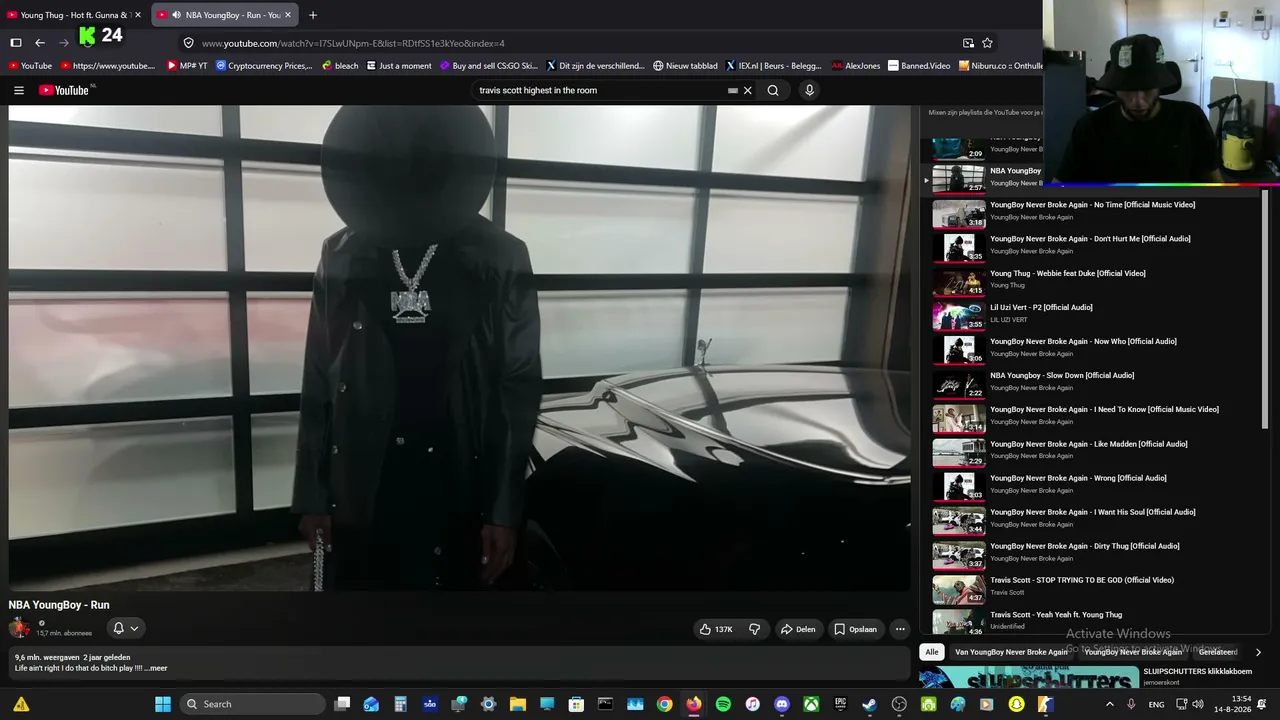Save video with the Opslaan button
Viewport: 1280px width, 720px height.
855,629
